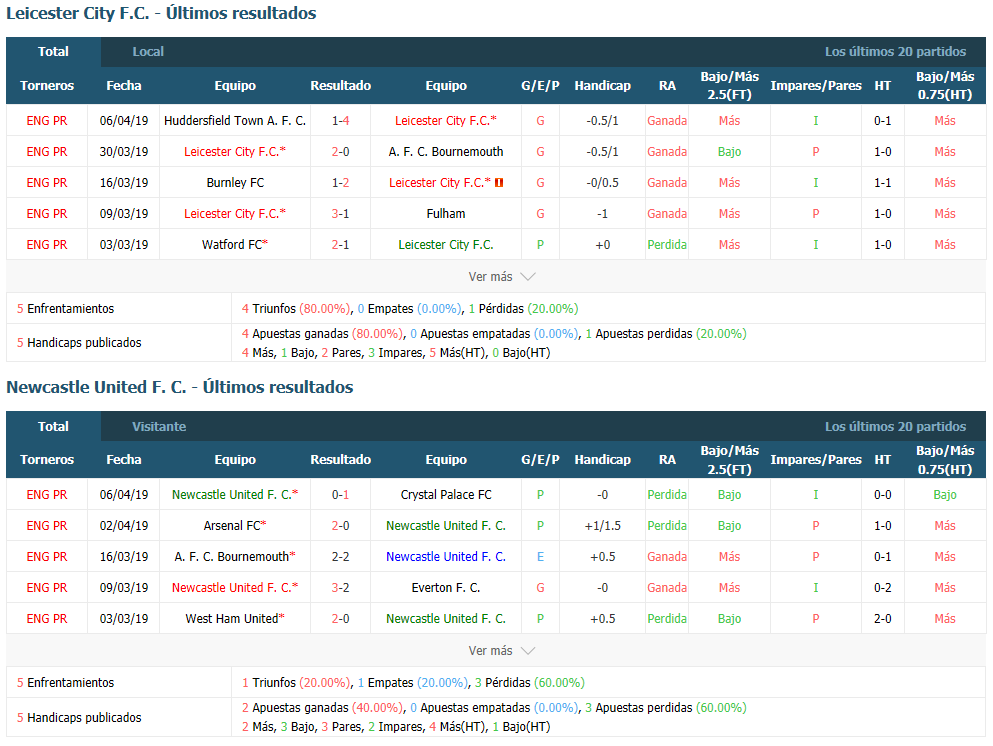Viewport: 993px width, 746px height.
Task: Click Perdida in the Watford FC row
Action: point(667,244)
